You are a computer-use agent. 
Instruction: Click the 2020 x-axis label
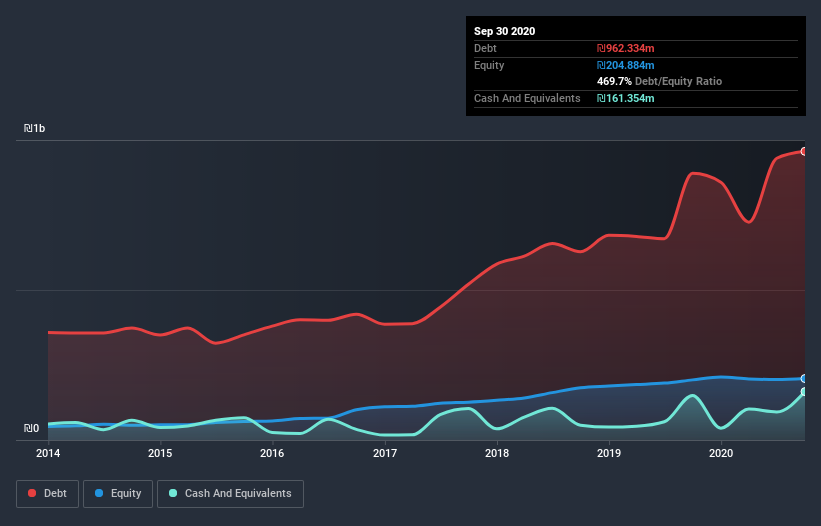[721, 453]
